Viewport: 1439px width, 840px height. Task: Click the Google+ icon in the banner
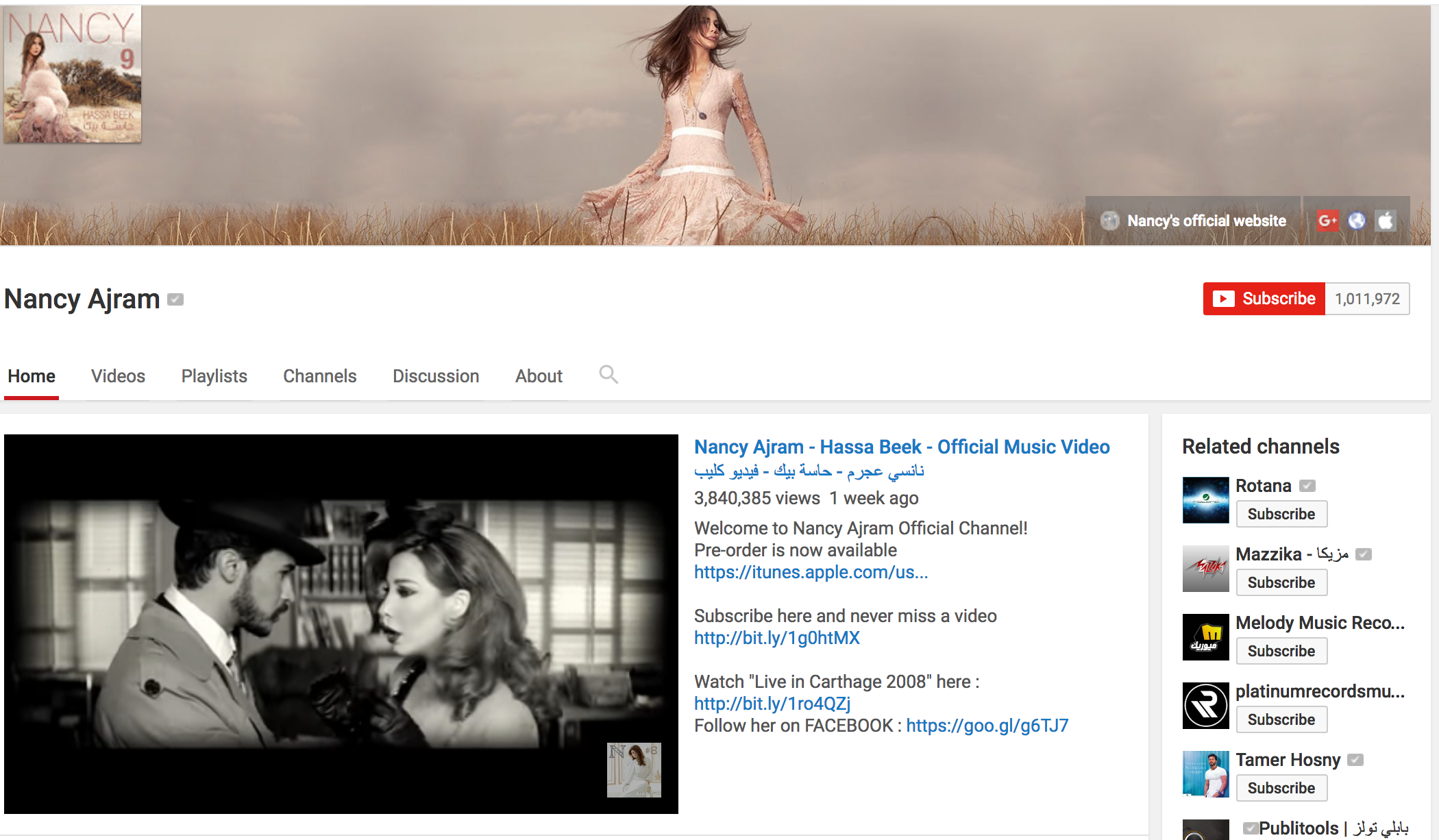(1327, 221)
